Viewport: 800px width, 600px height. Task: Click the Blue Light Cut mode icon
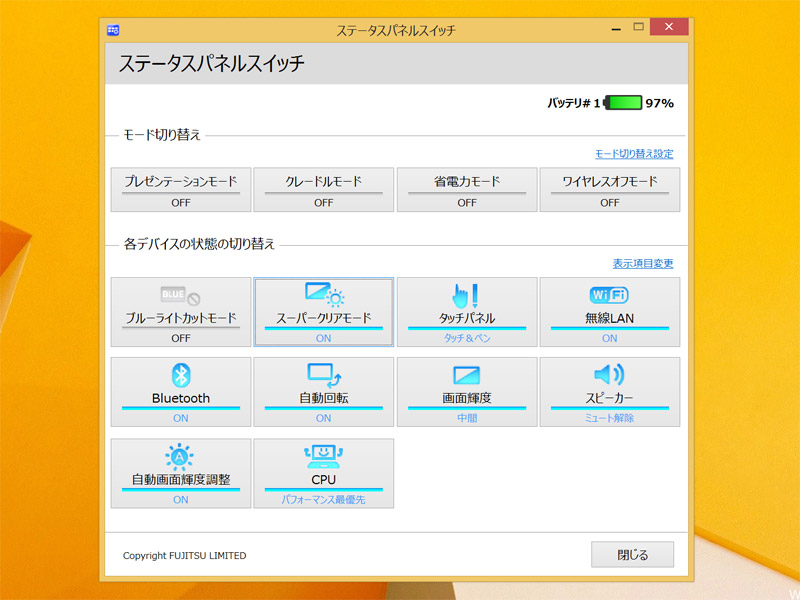[x=180, y=296]
